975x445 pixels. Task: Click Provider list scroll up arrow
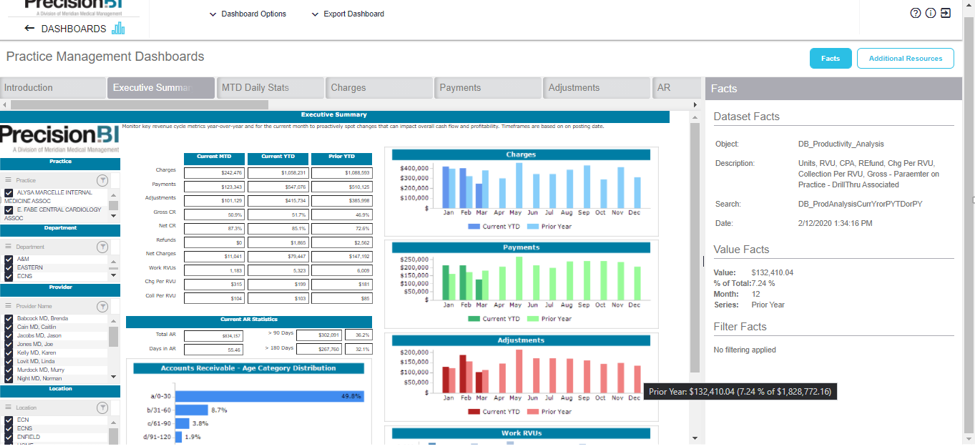click(x=113, y=319)
